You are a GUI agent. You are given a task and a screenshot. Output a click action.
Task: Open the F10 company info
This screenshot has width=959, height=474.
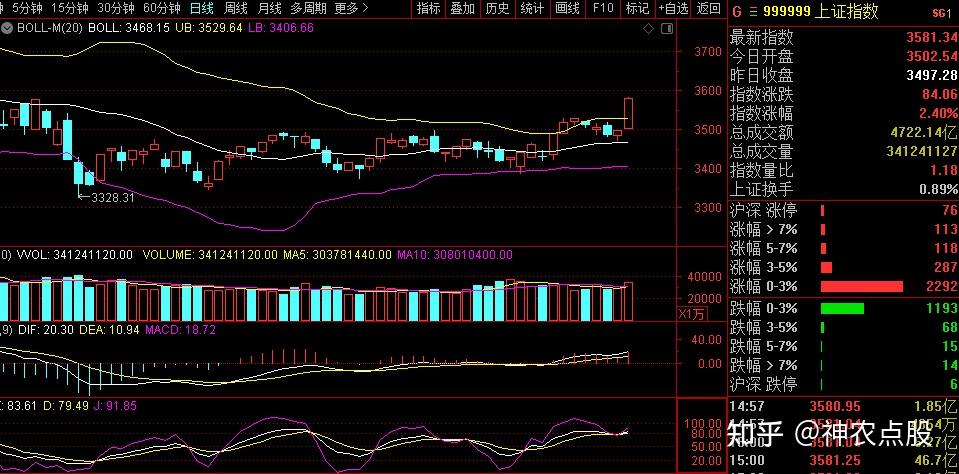pos(602,9)
